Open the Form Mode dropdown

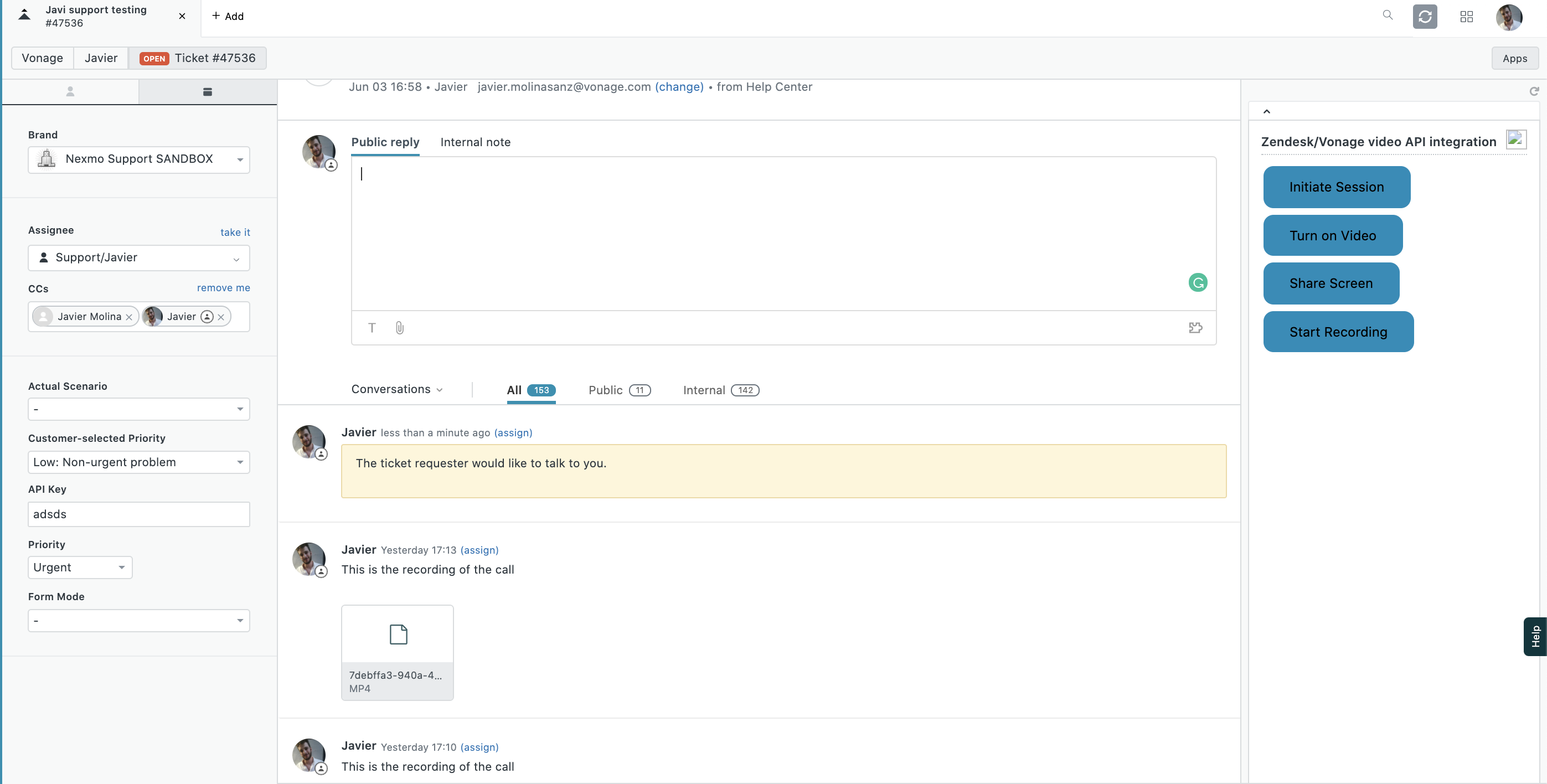pyautogui.click(x=139, y=621)
